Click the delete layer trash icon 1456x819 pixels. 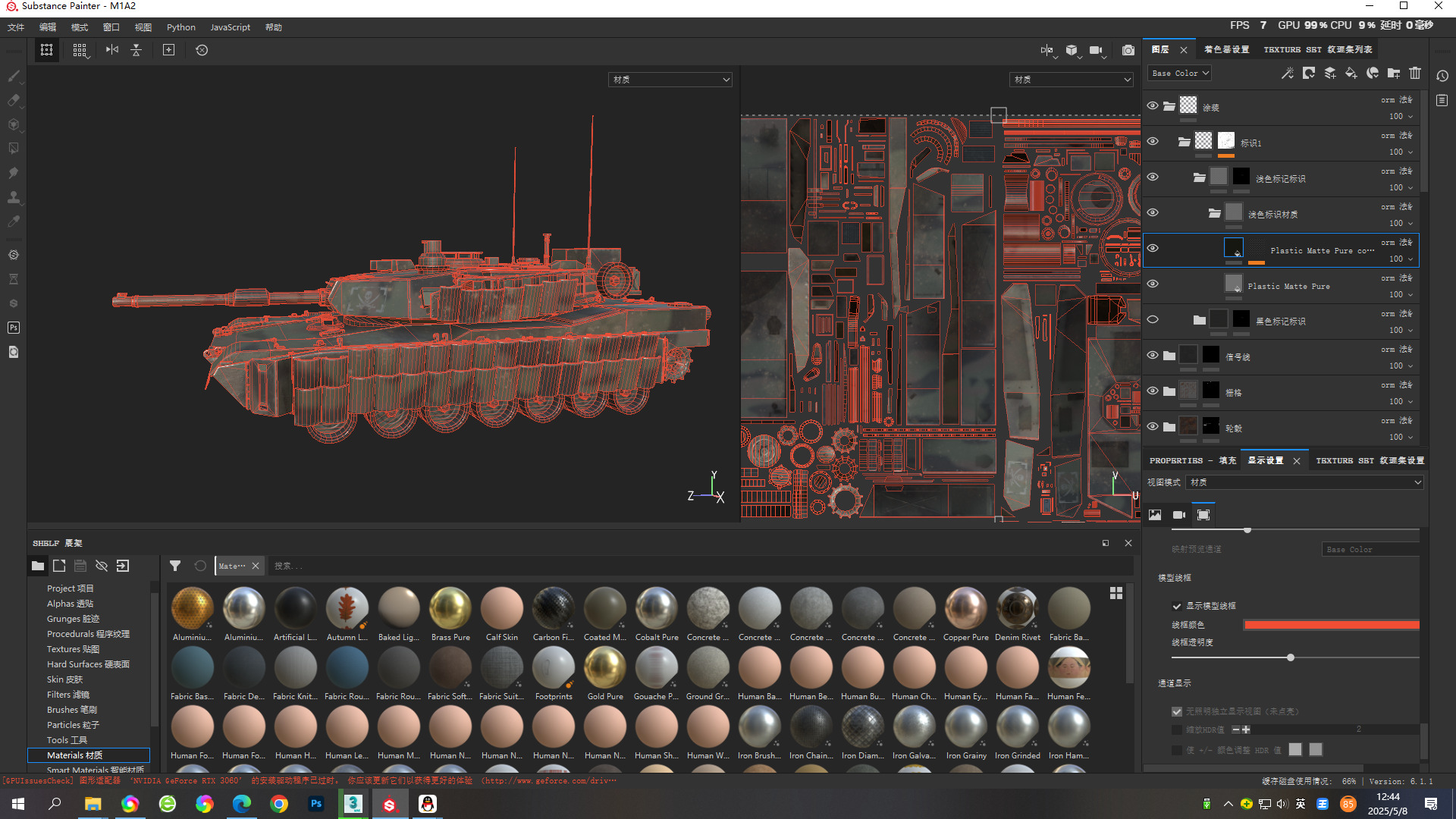pos(1415,74)
